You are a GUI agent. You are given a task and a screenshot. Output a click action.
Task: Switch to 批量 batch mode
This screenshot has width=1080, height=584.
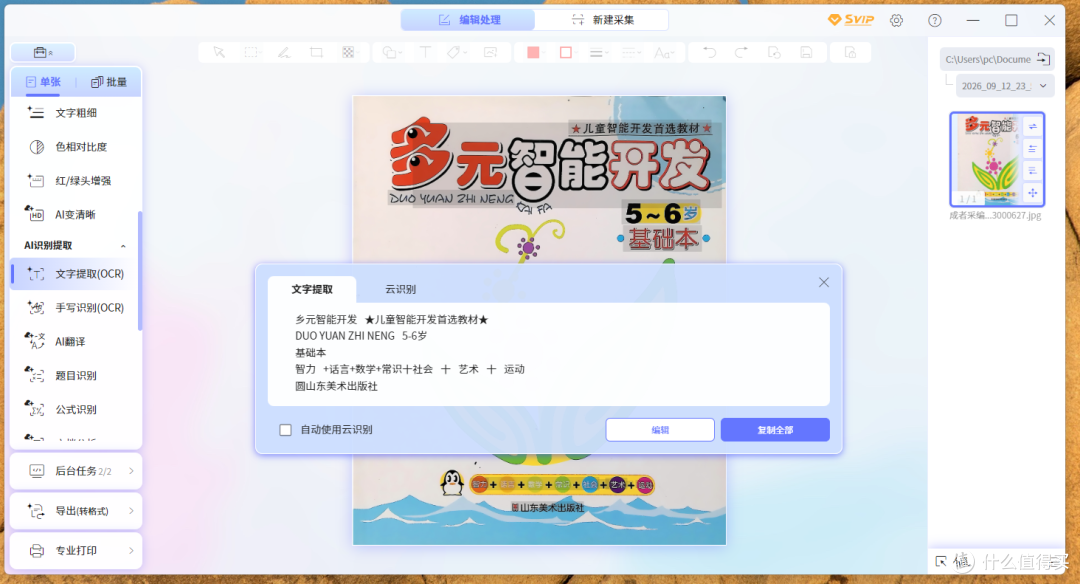tap(109, 82)
